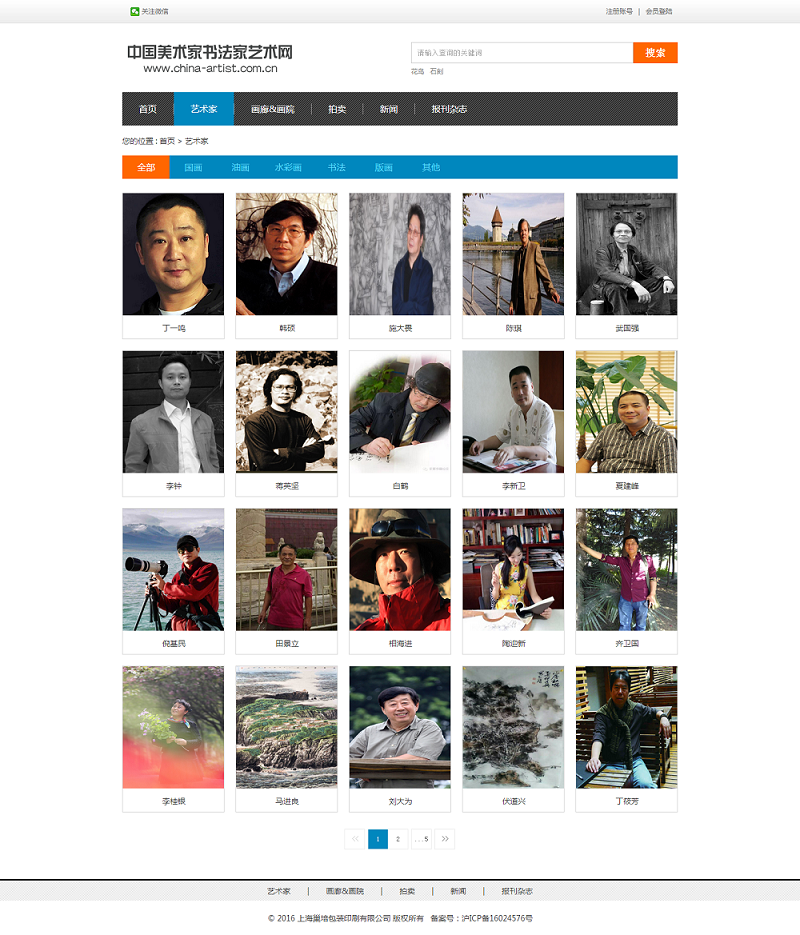This screenshot has width=800, height=935.
Task: Click the previous page arrow («)
Action: point(355,839)
